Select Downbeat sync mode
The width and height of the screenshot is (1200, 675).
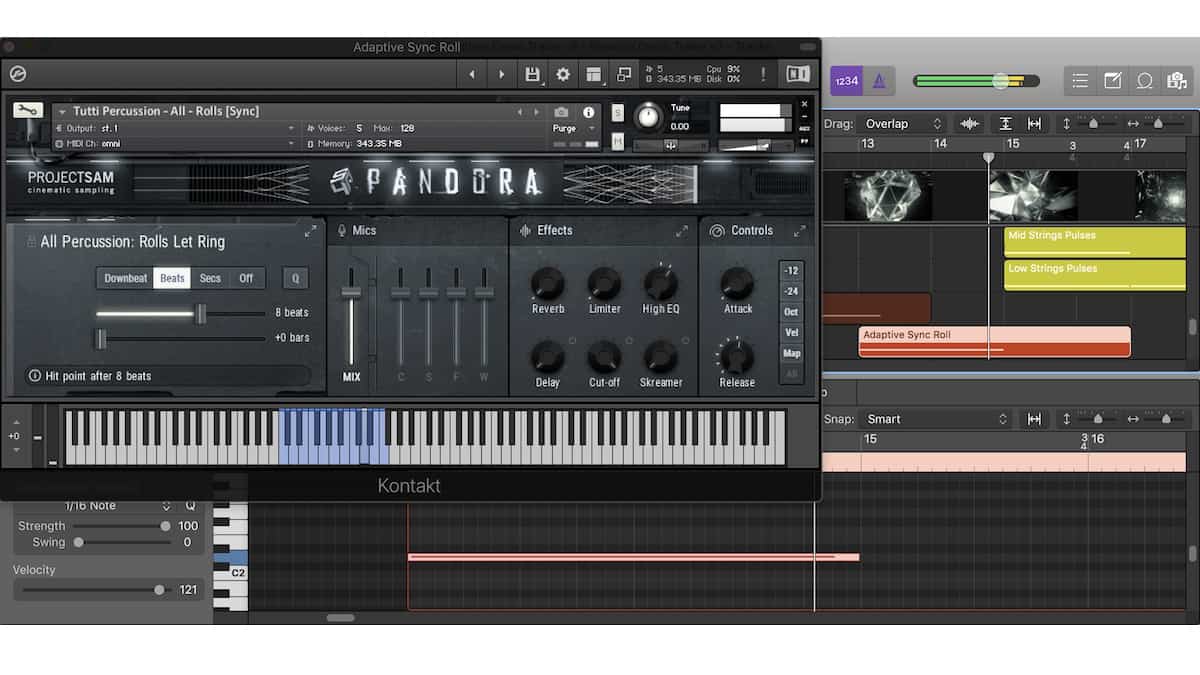(126, 278)
